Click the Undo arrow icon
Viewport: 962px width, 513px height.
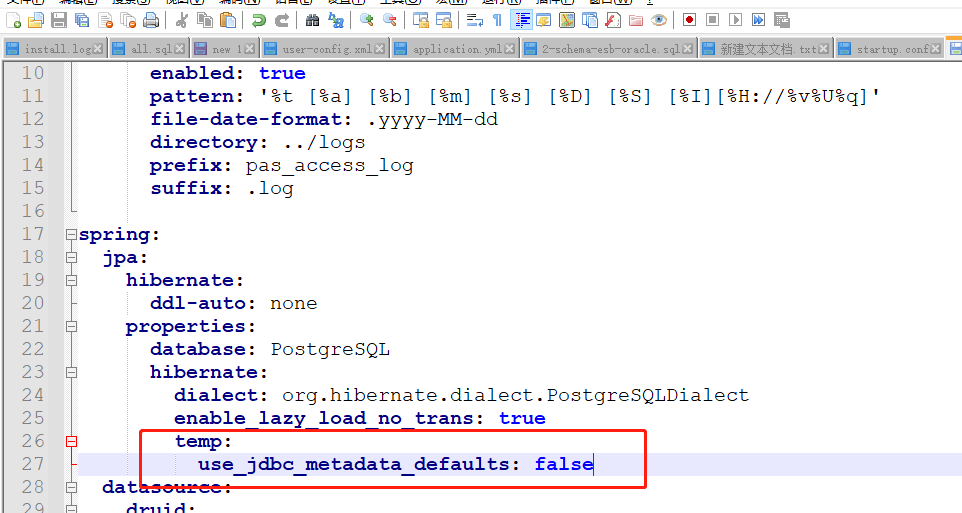pos(258,19)
